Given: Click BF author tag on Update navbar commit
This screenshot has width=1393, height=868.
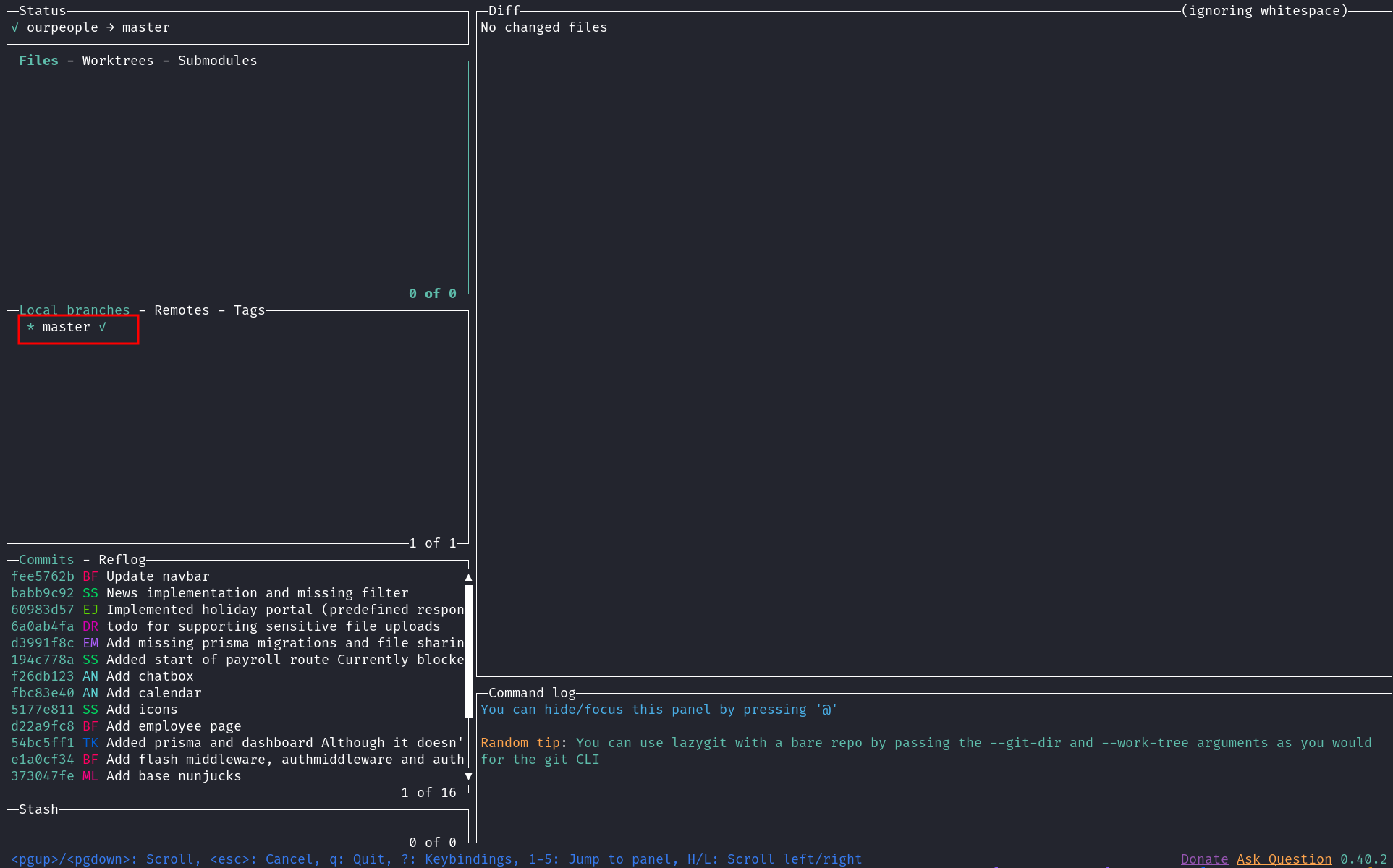Looking at the screenshot, I should click(90, 576).
